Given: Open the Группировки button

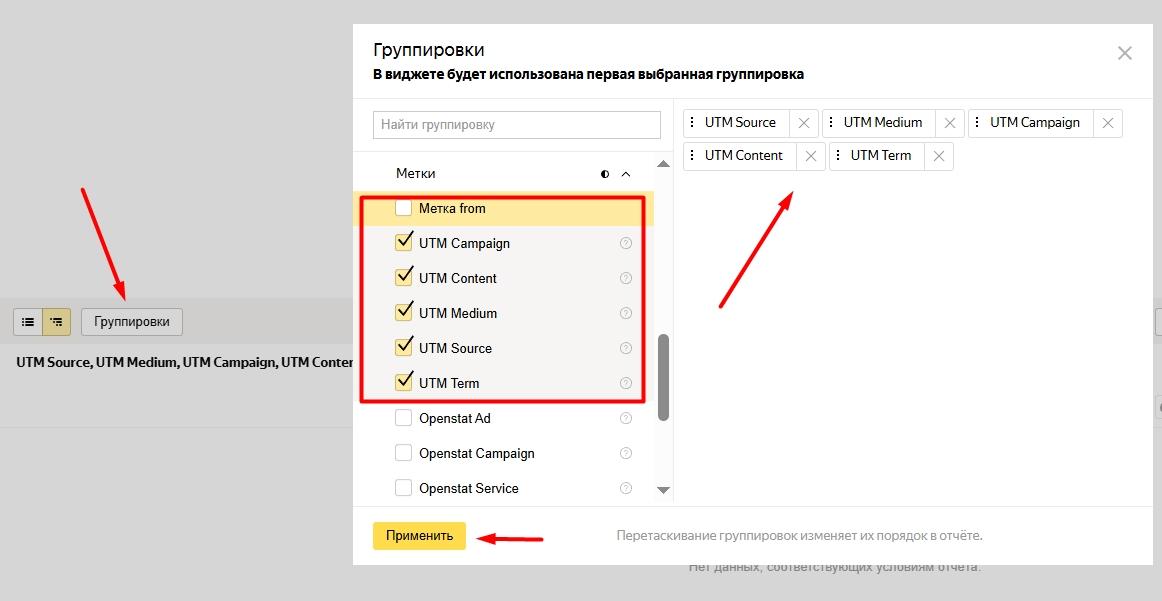Looking at the screenshot, I should 132,322.
